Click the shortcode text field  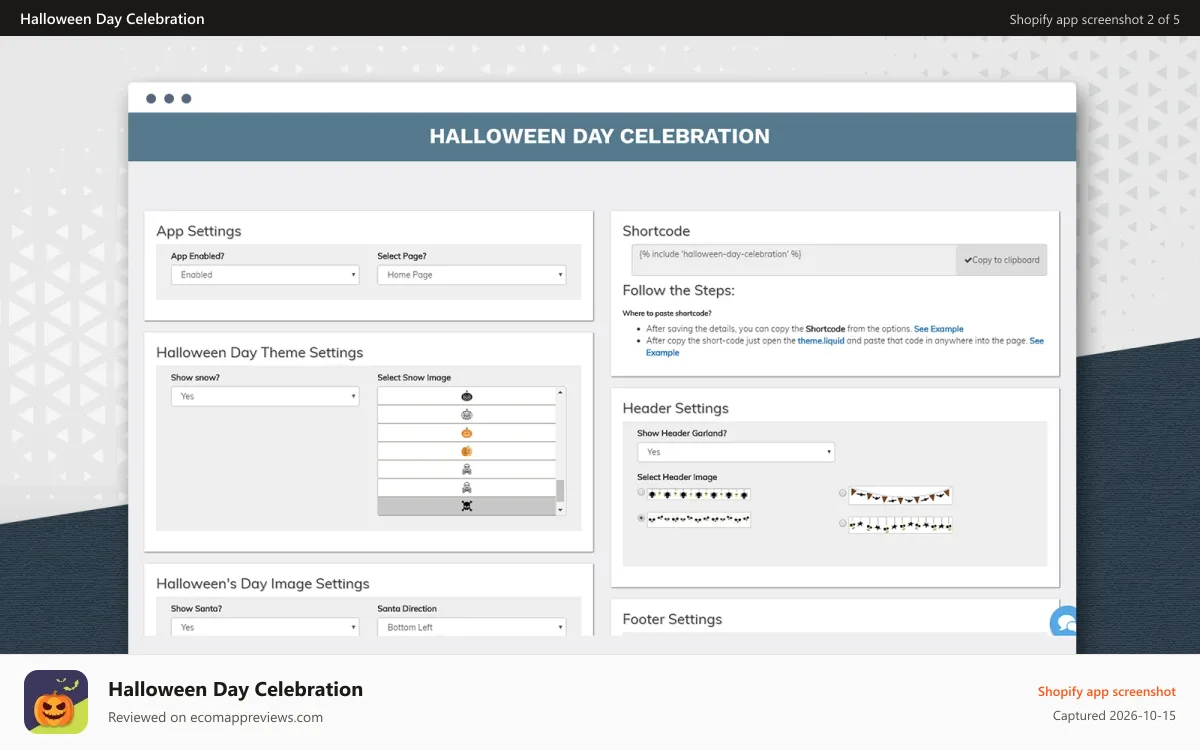point(794,260)
